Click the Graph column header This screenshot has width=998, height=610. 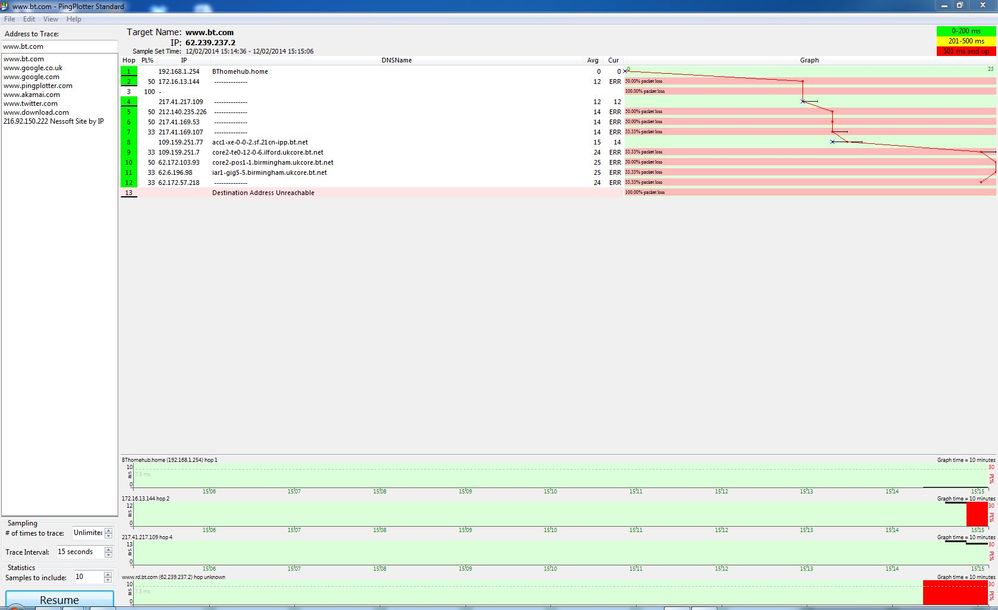point(810,60)
